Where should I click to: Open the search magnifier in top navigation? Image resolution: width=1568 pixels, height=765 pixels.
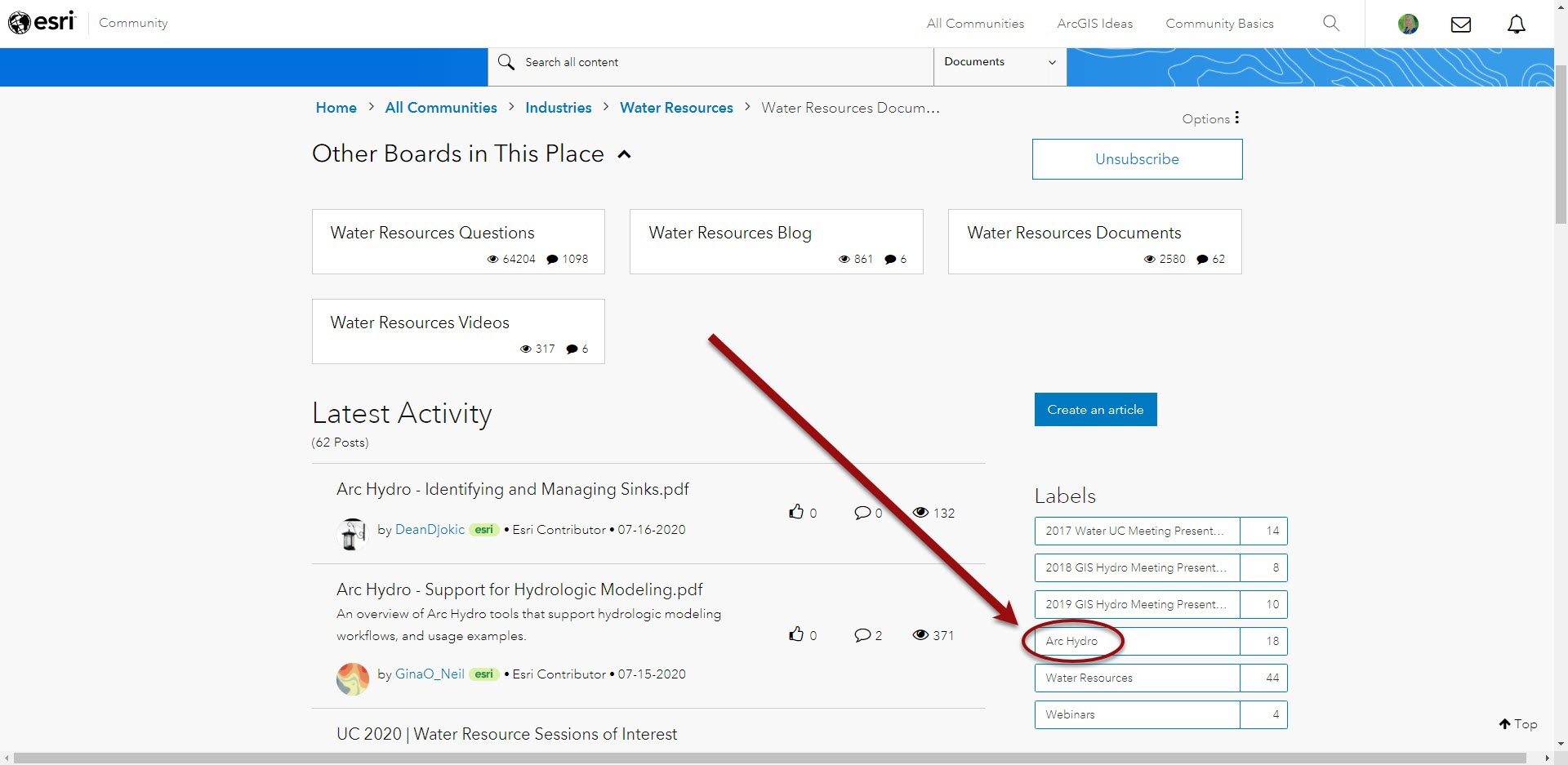(x=1331, y=23)
